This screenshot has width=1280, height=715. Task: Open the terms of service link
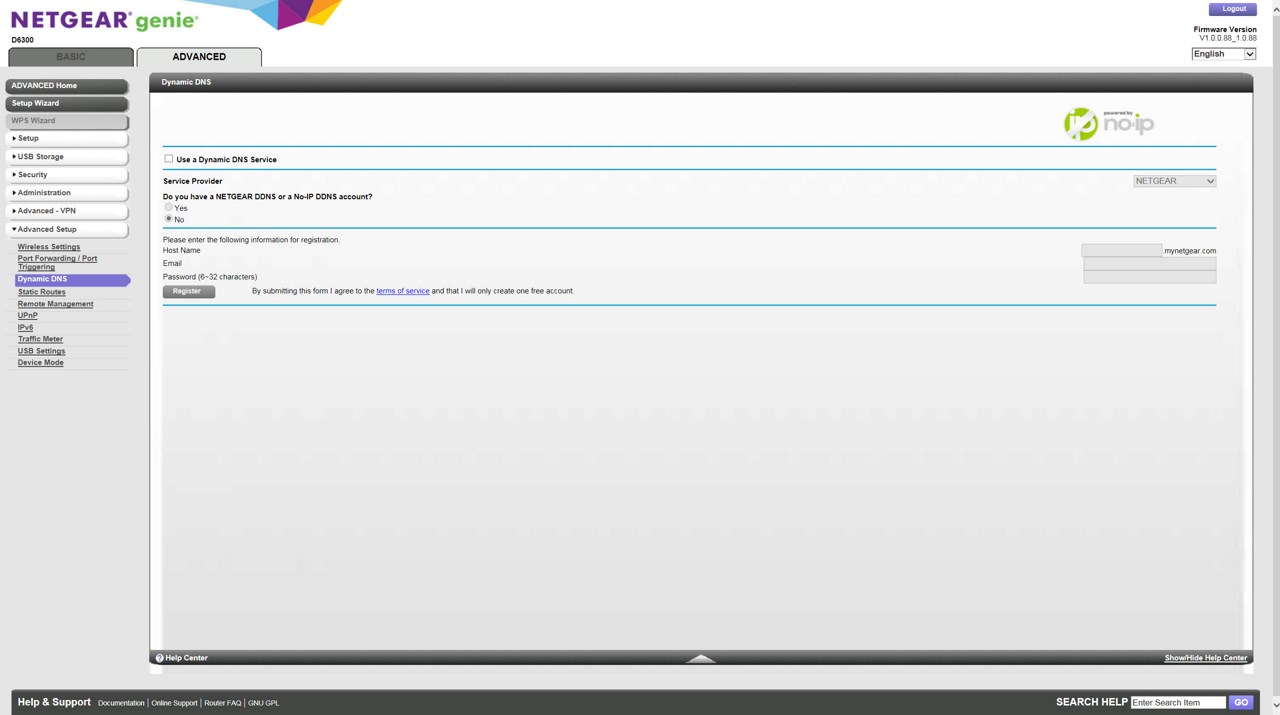pyautogui.click(x=403, y=291)
